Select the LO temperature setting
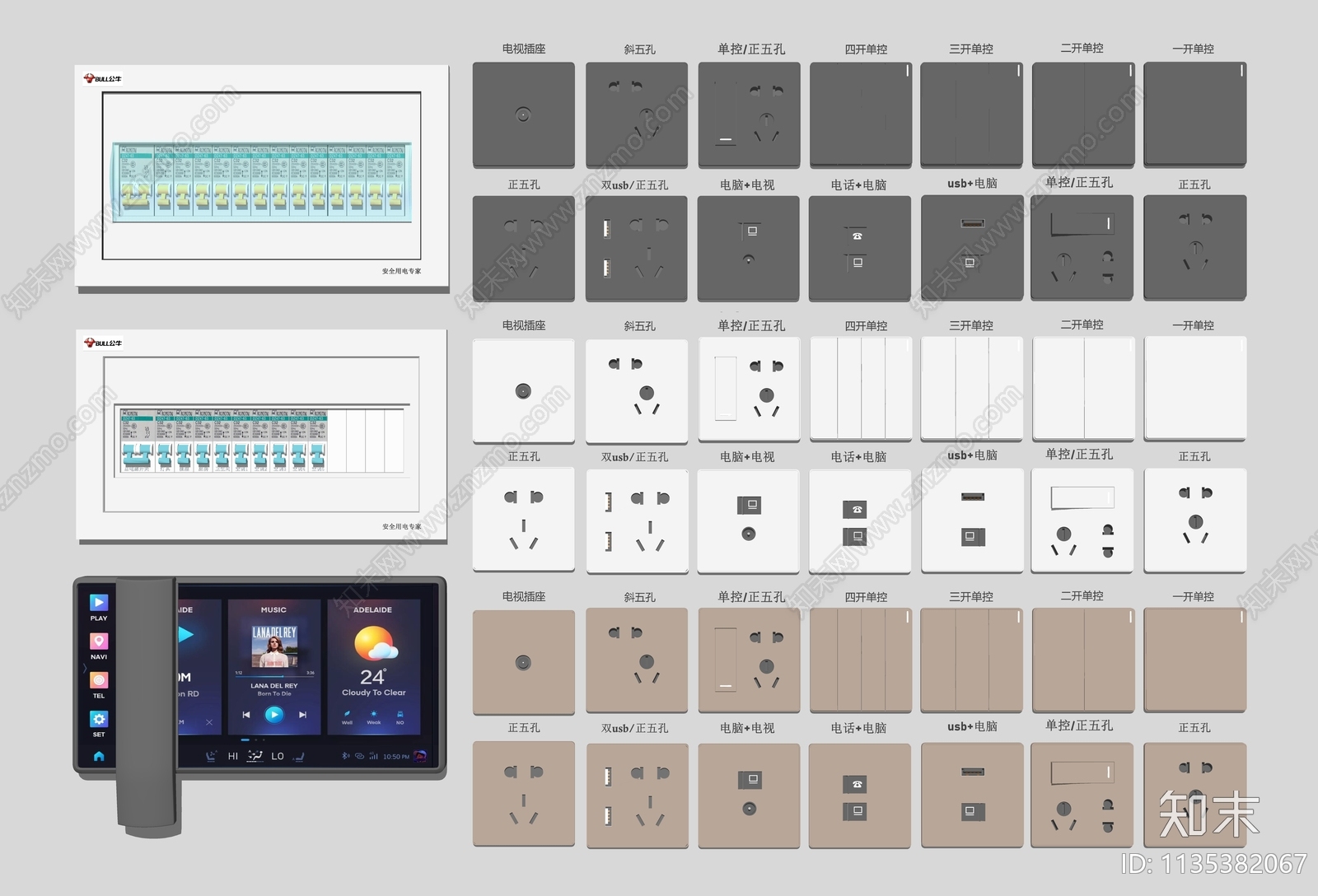Viewport: 1318px width, 896px height. pyautogui.click(x=278, y=756)
